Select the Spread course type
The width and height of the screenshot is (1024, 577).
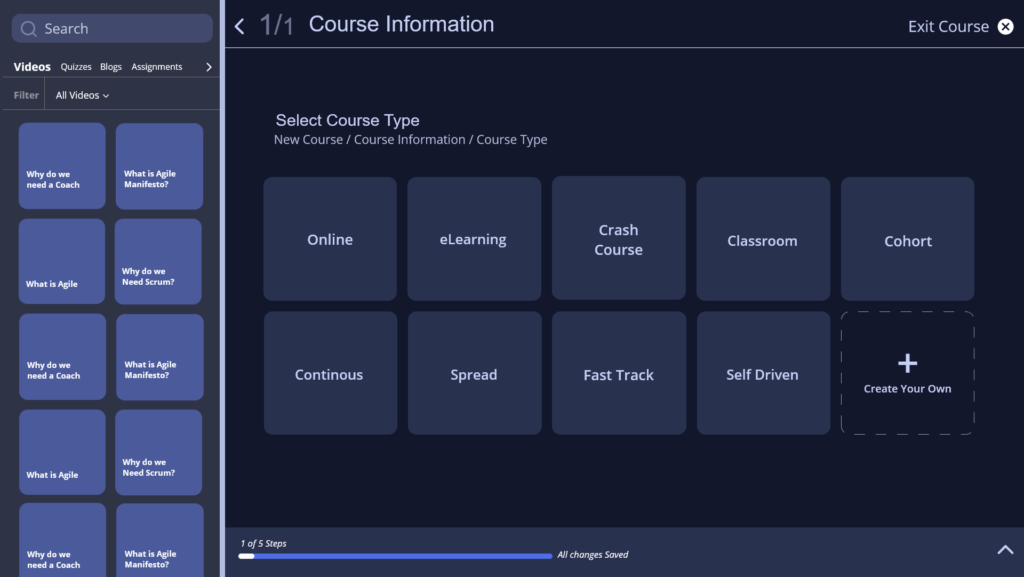[475, 373]
